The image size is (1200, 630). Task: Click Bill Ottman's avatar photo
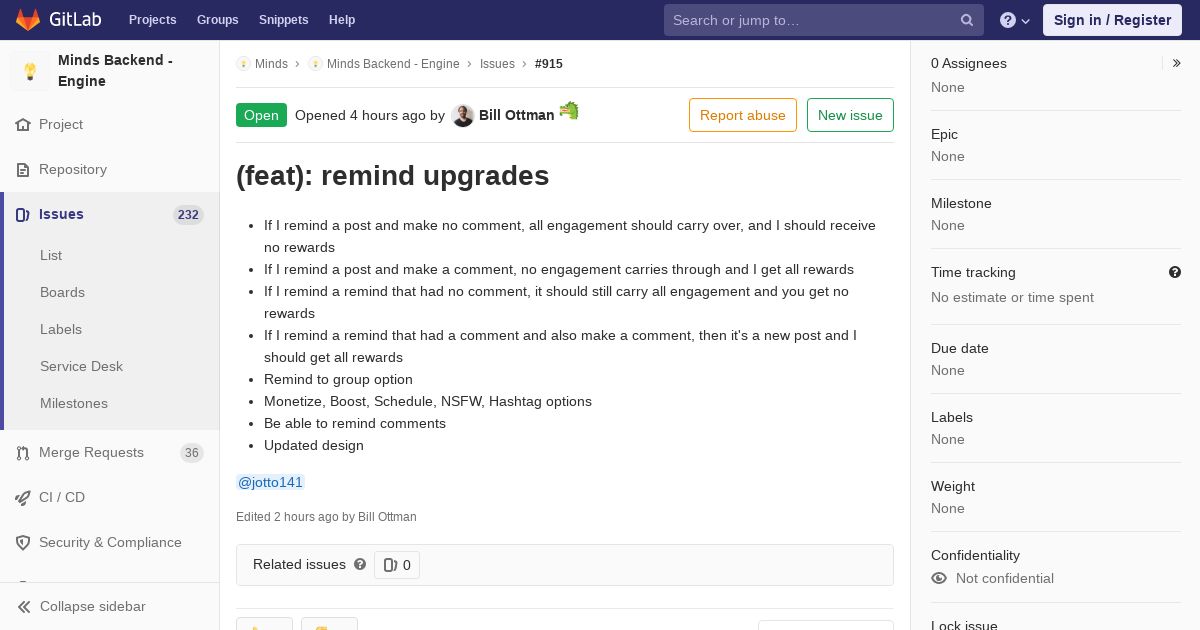462,116
